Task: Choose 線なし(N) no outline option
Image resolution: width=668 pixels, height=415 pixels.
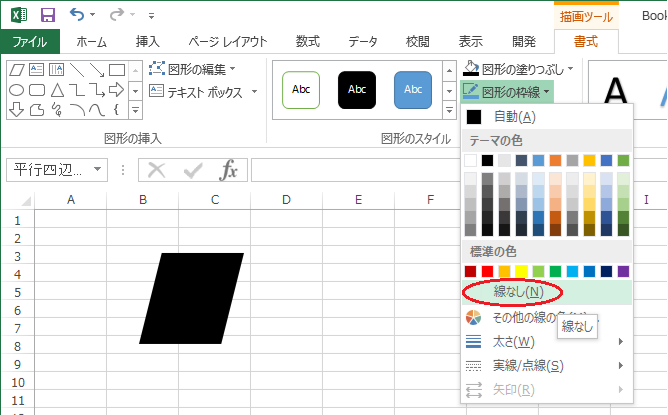Action: [518, 292]
